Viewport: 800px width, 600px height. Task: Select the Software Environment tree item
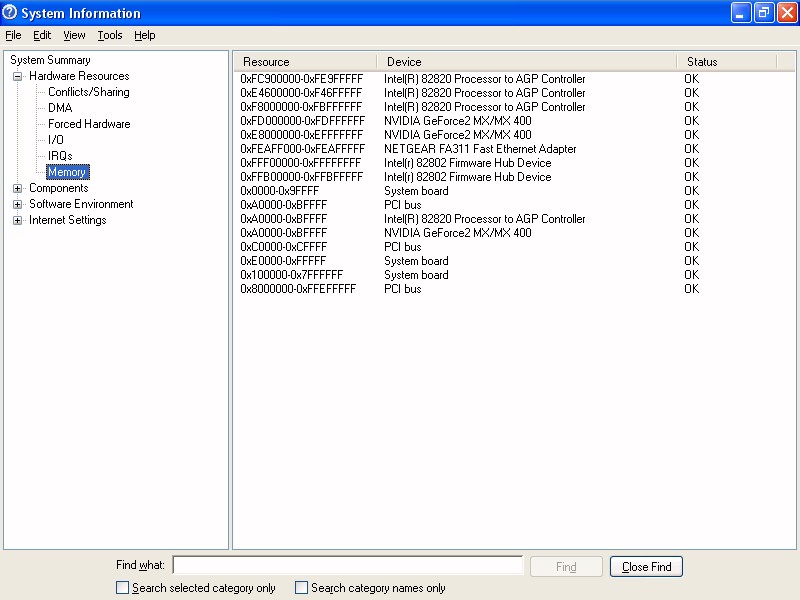point(81,204)
